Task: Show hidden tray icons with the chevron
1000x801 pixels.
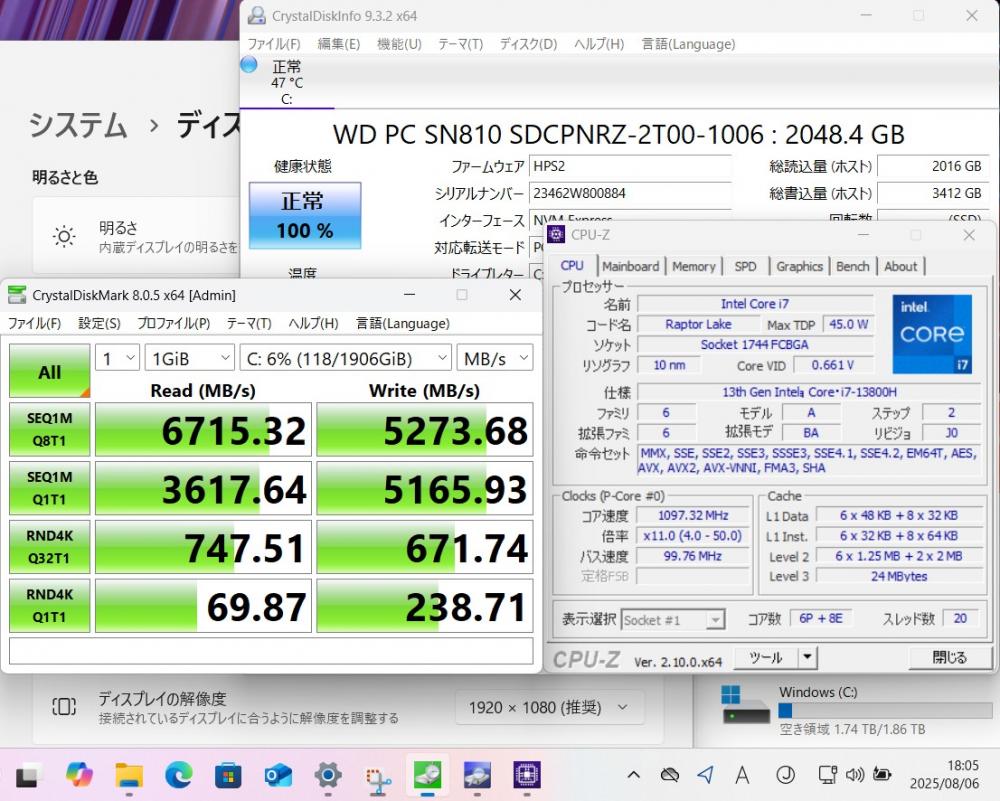Action: coord(633,775)
